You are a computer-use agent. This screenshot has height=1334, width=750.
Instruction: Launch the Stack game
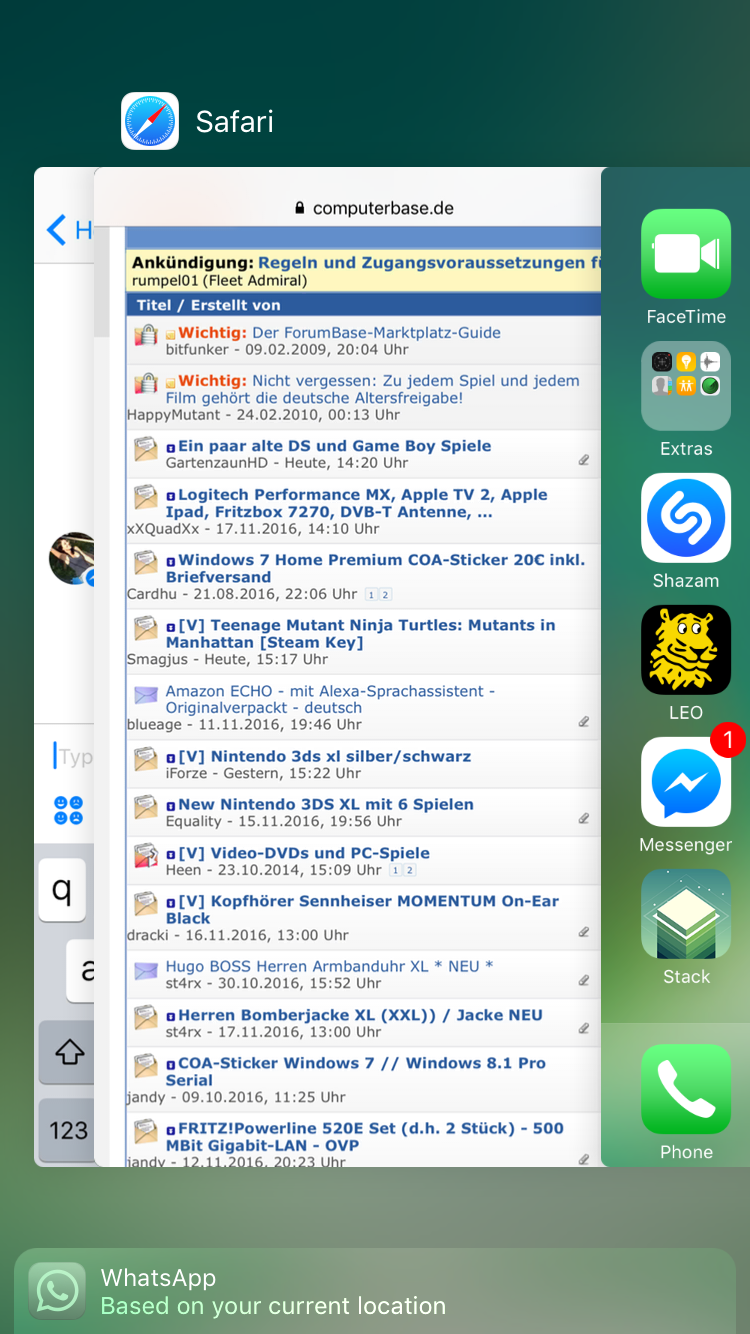[686, 914]
